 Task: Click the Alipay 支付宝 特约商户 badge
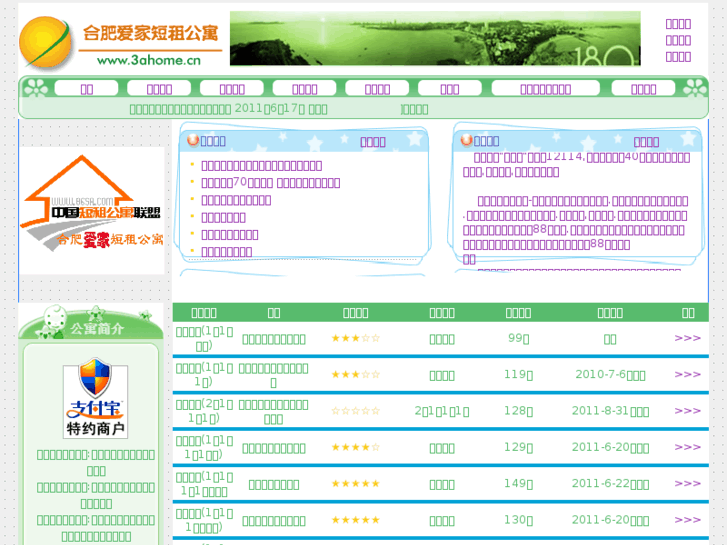click(x=96, y=398)
